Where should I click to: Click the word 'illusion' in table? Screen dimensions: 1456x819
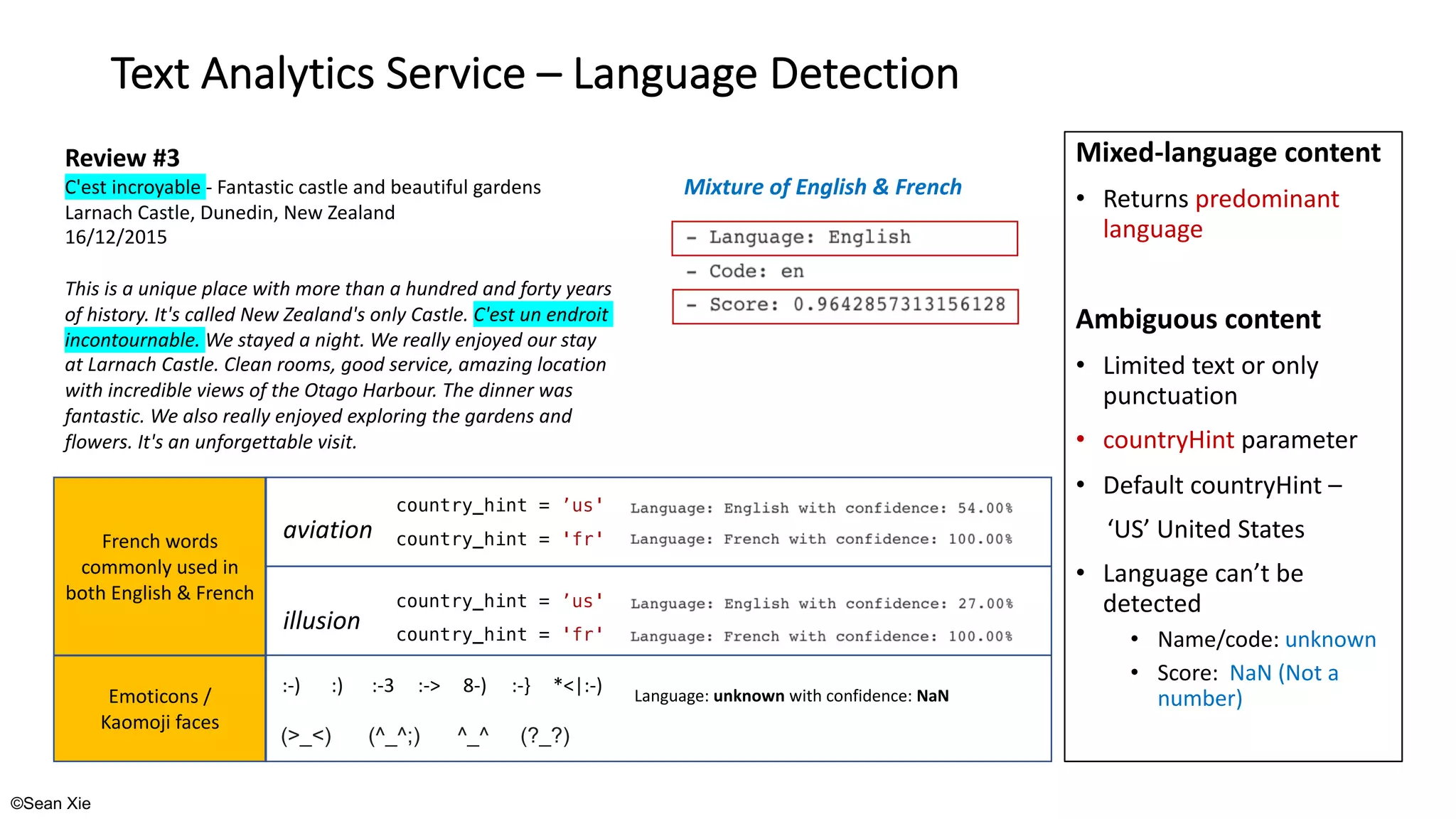point(321,621)
